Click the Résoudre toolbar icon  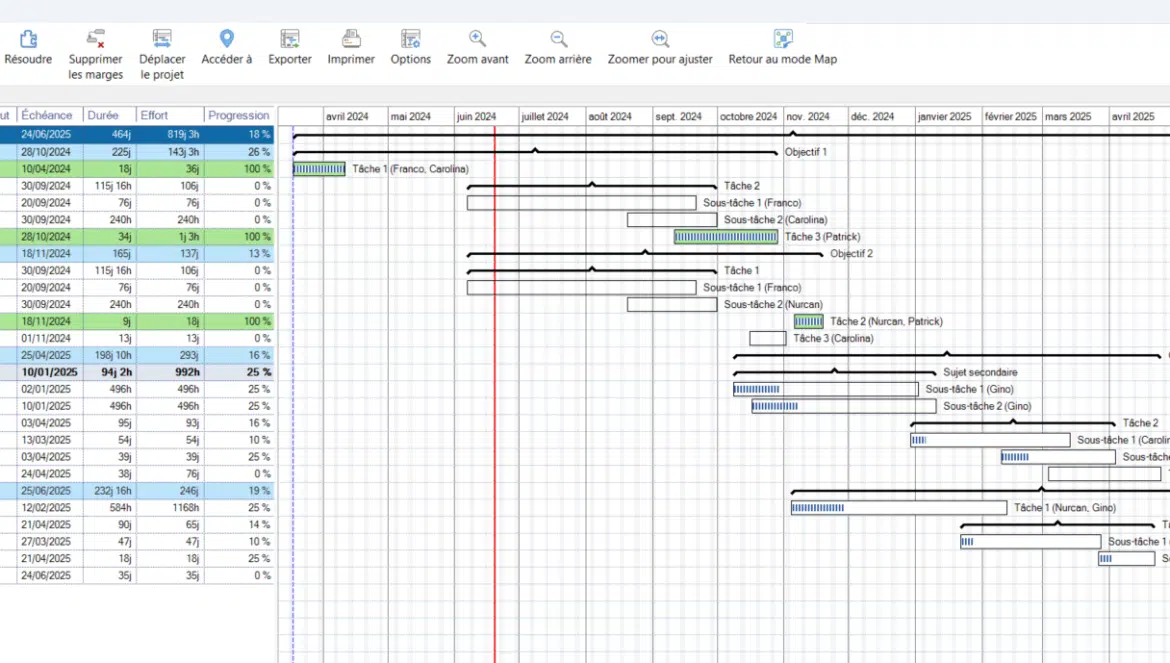28,39
